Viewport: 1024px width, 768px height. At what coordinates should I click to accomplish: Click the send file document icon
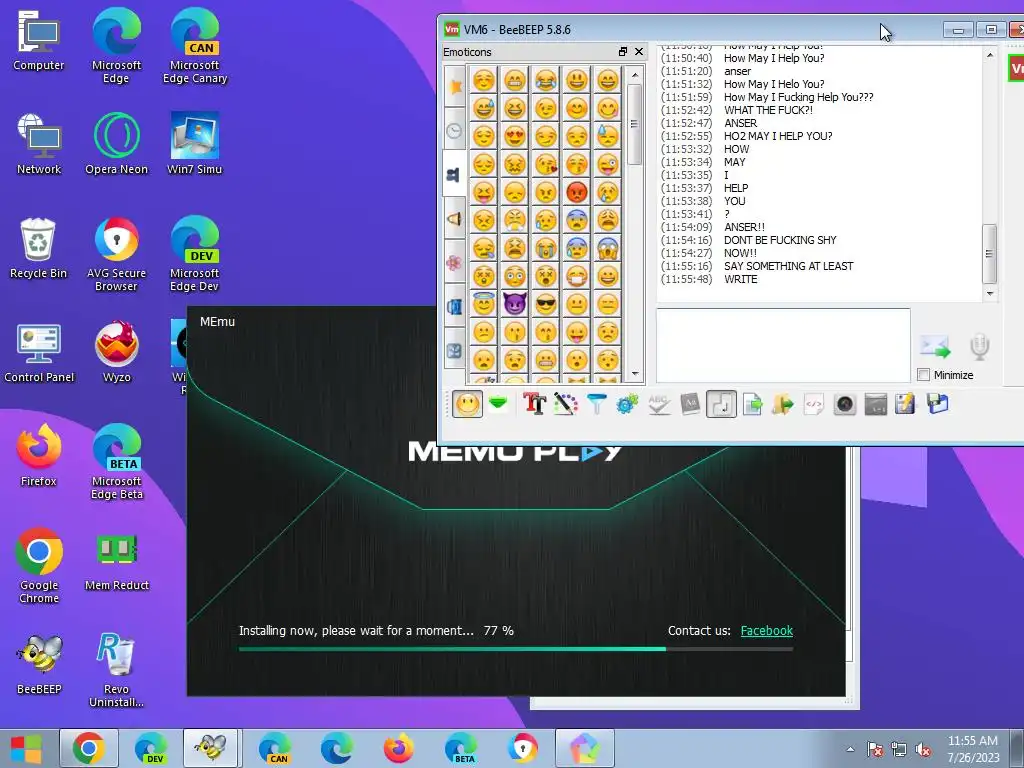pyautogui.click(x=752, y=404)
